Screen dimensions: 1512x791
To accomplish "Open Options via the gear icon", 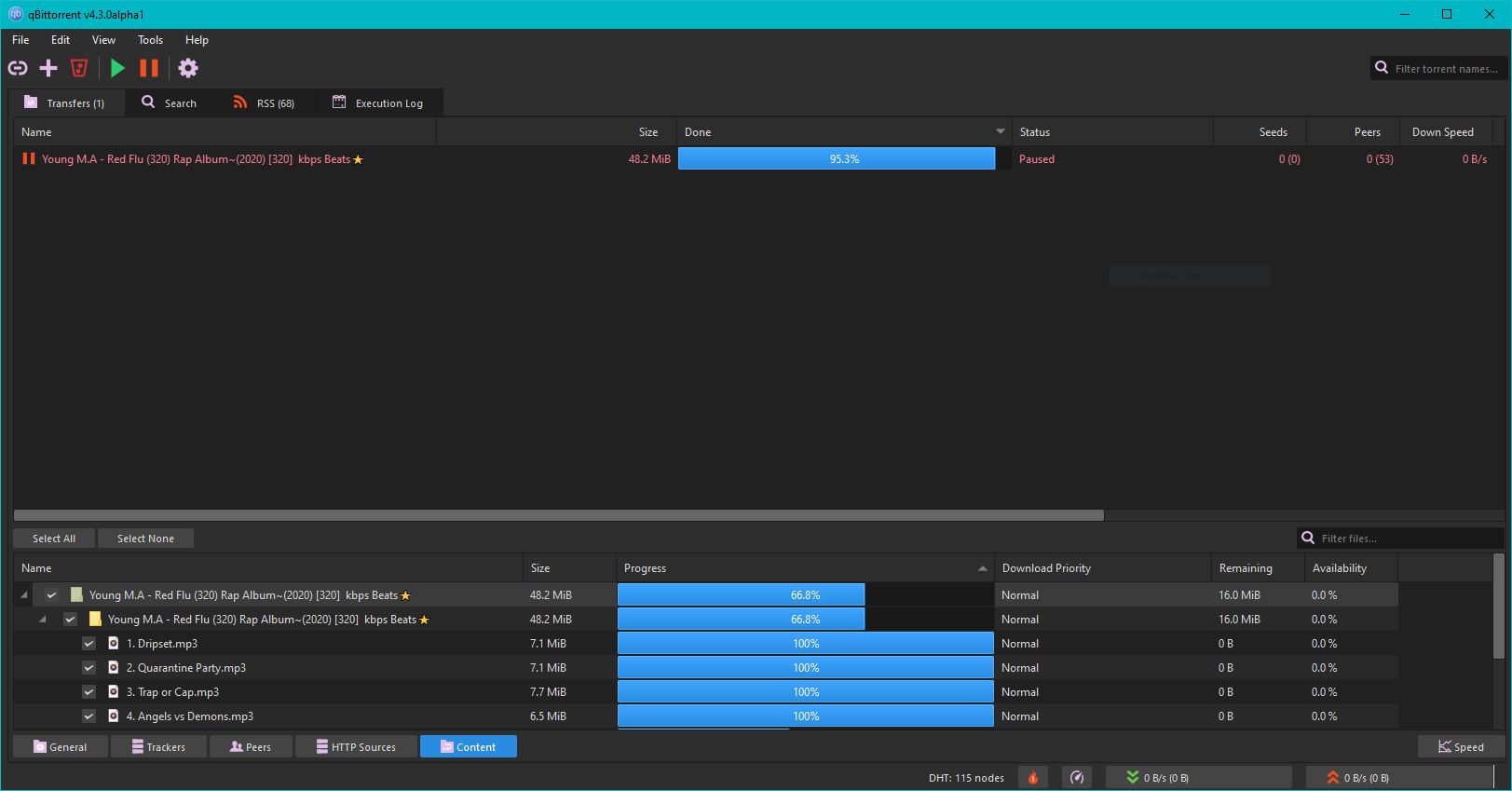I will click(x=188, y=68).
